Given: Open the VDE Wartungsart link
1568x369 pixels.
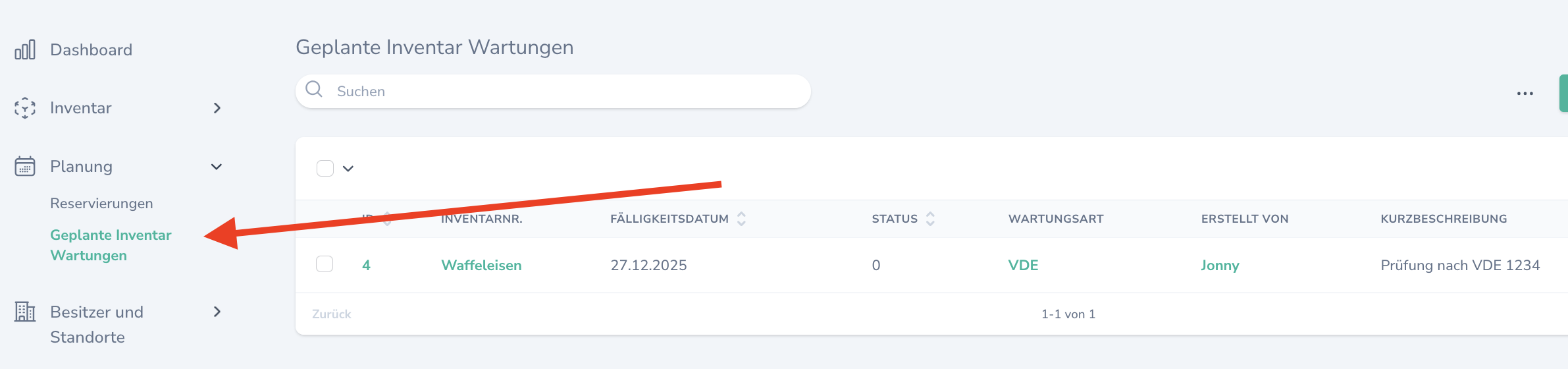Looking at the screenshot, I should (x=1023, y=266).
